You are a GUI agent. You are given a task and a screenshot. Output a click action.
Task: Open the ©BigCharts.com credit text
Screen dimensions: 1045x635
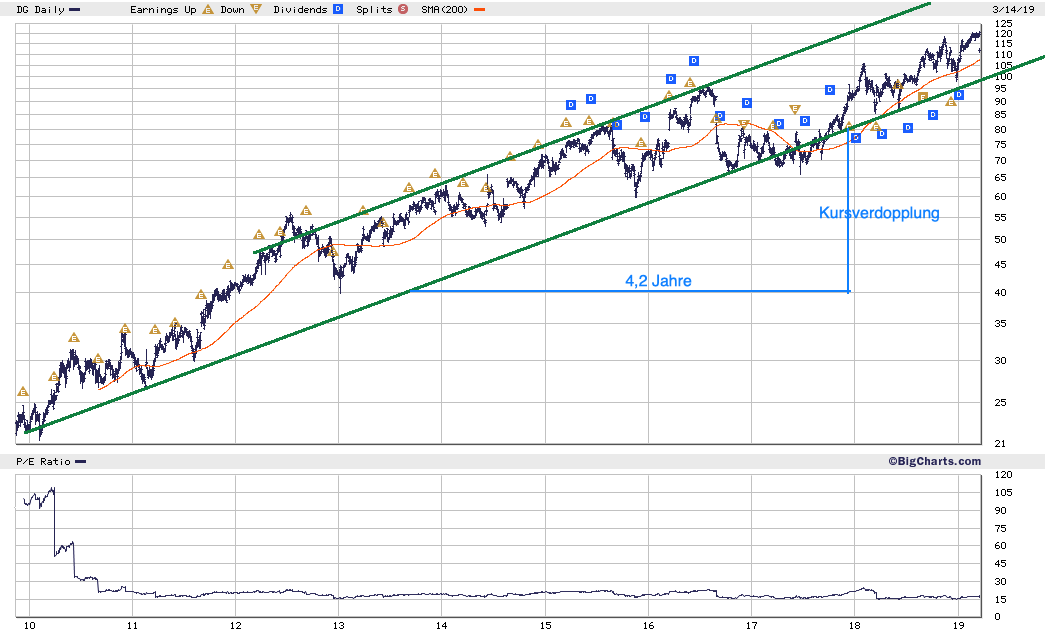934,461
